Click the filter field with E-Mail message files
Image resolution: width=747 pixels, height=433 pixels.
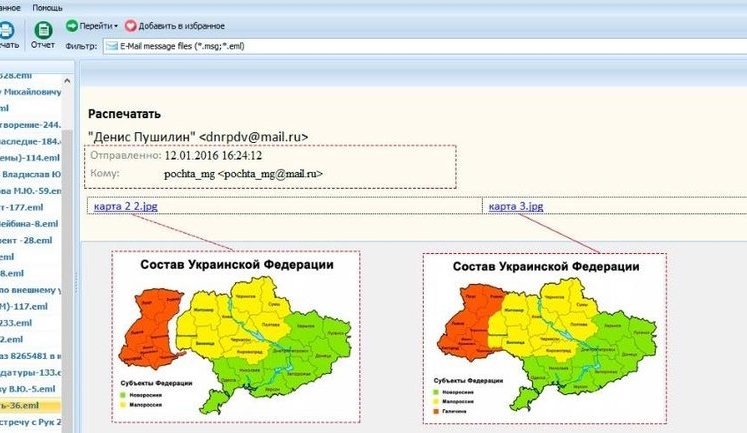(x=425, y=46)
